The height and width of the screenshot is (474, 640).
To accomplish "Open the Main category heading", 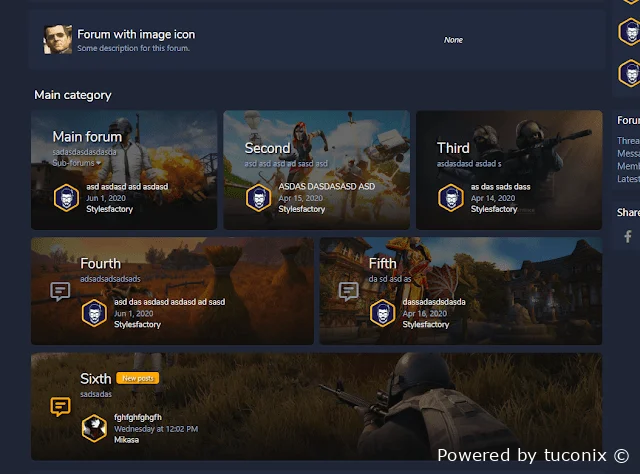I will pos(73,95).
